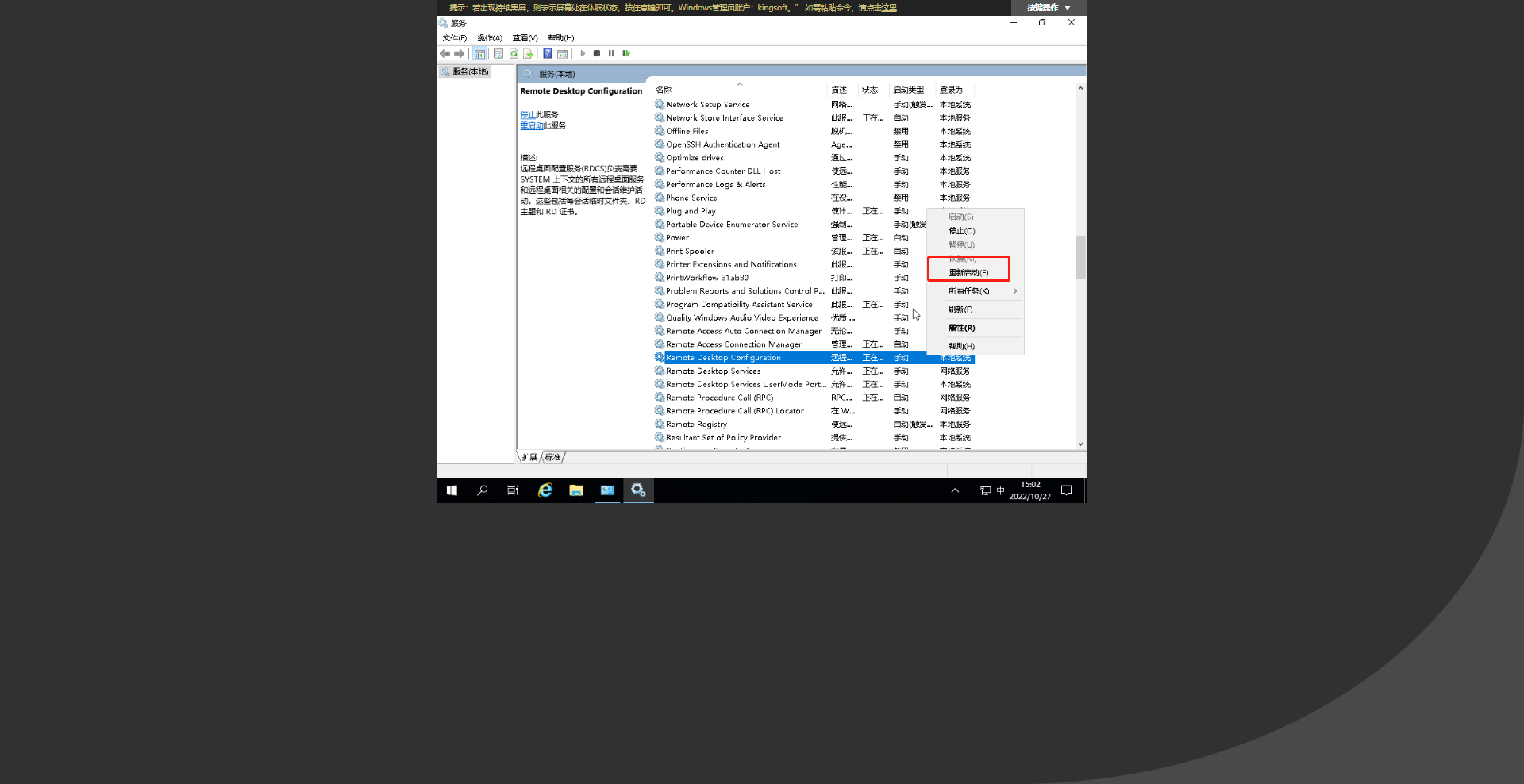The width and height of the screenshot is (1524, 784).
Task: Choose 重新启动(E) in the context menu
Action: 968,273
